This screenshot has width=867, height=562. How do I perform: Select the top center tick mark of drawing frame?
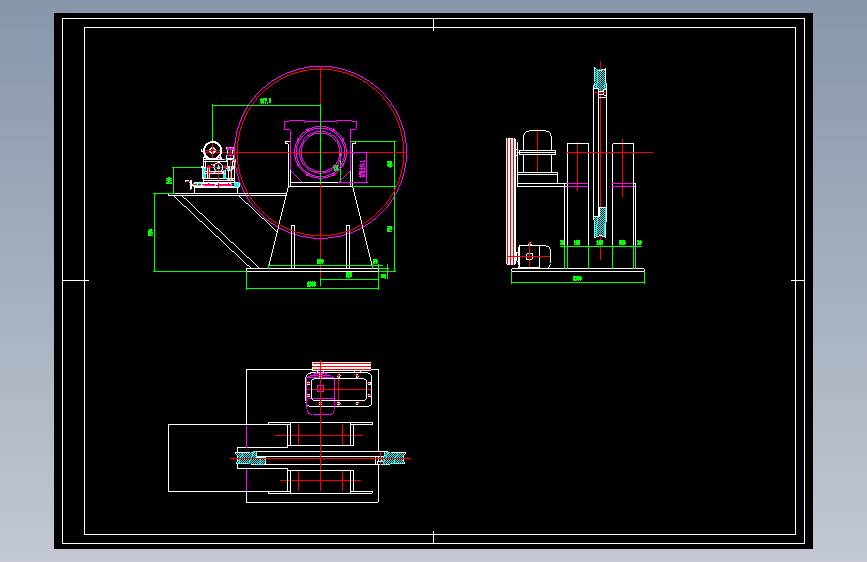tap(434, 25)
